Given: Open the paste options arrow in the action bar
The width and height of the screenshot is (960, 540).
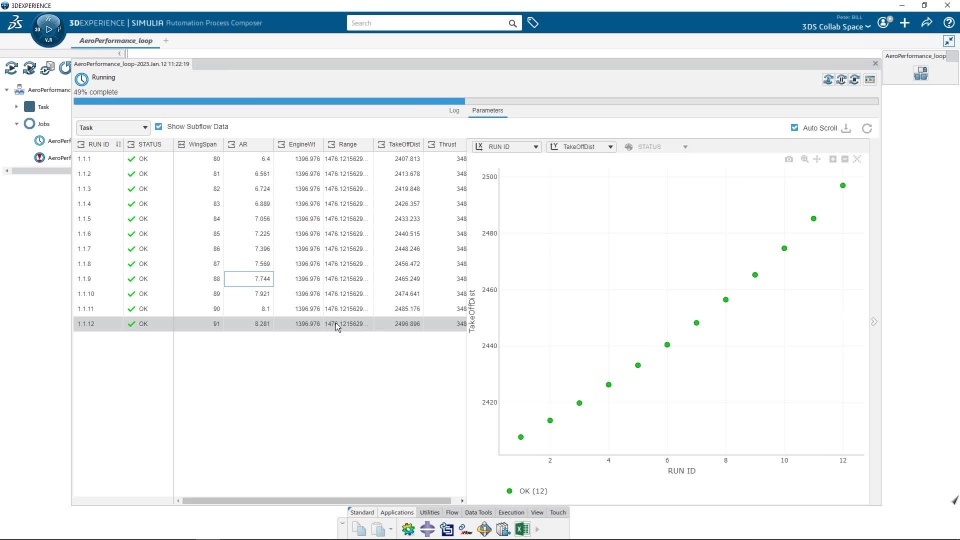Looking at the screenshot, I should pyautogui.click(x=391, y=529).
